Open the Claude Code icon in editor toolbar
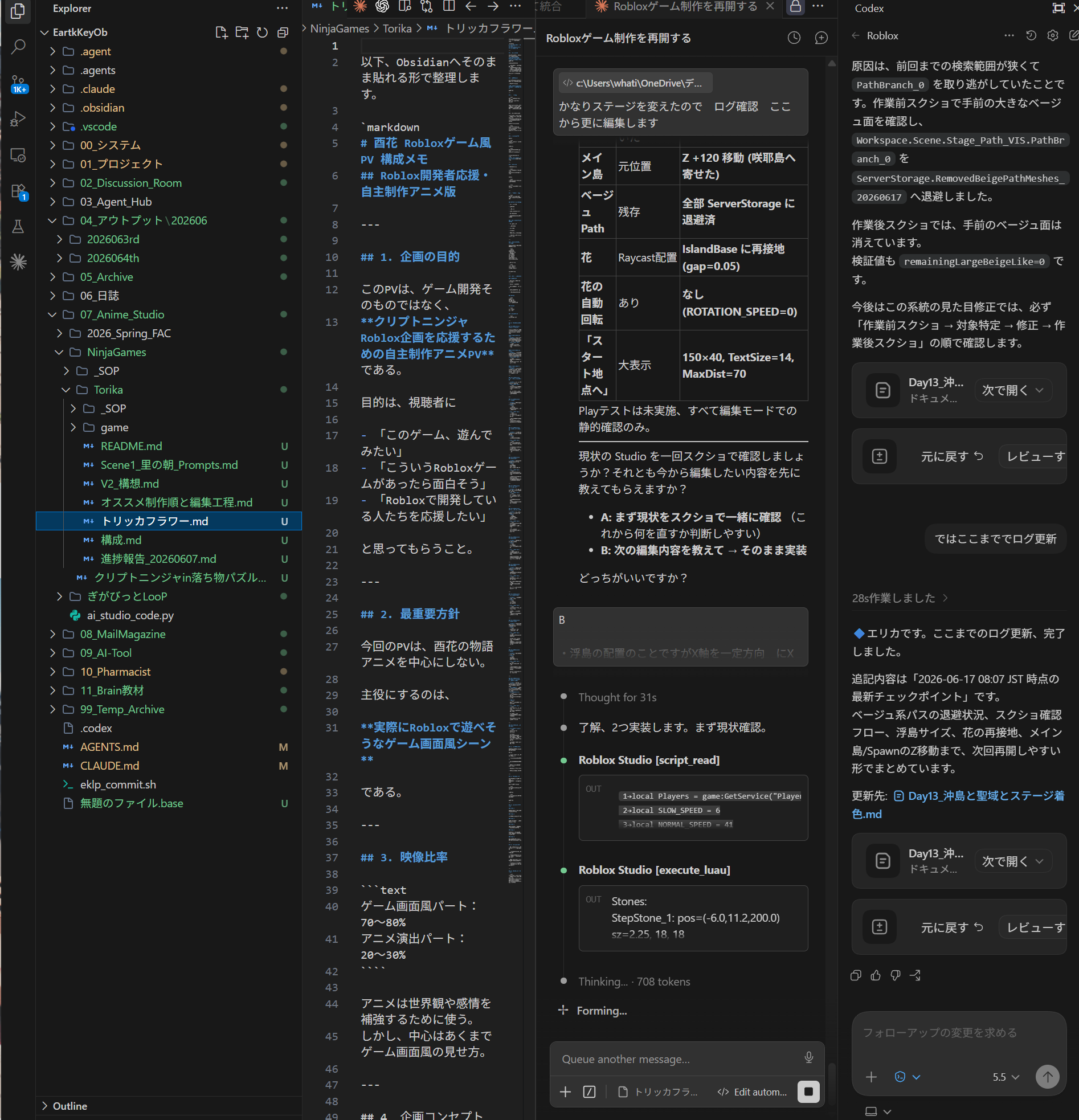 point(360,6)
